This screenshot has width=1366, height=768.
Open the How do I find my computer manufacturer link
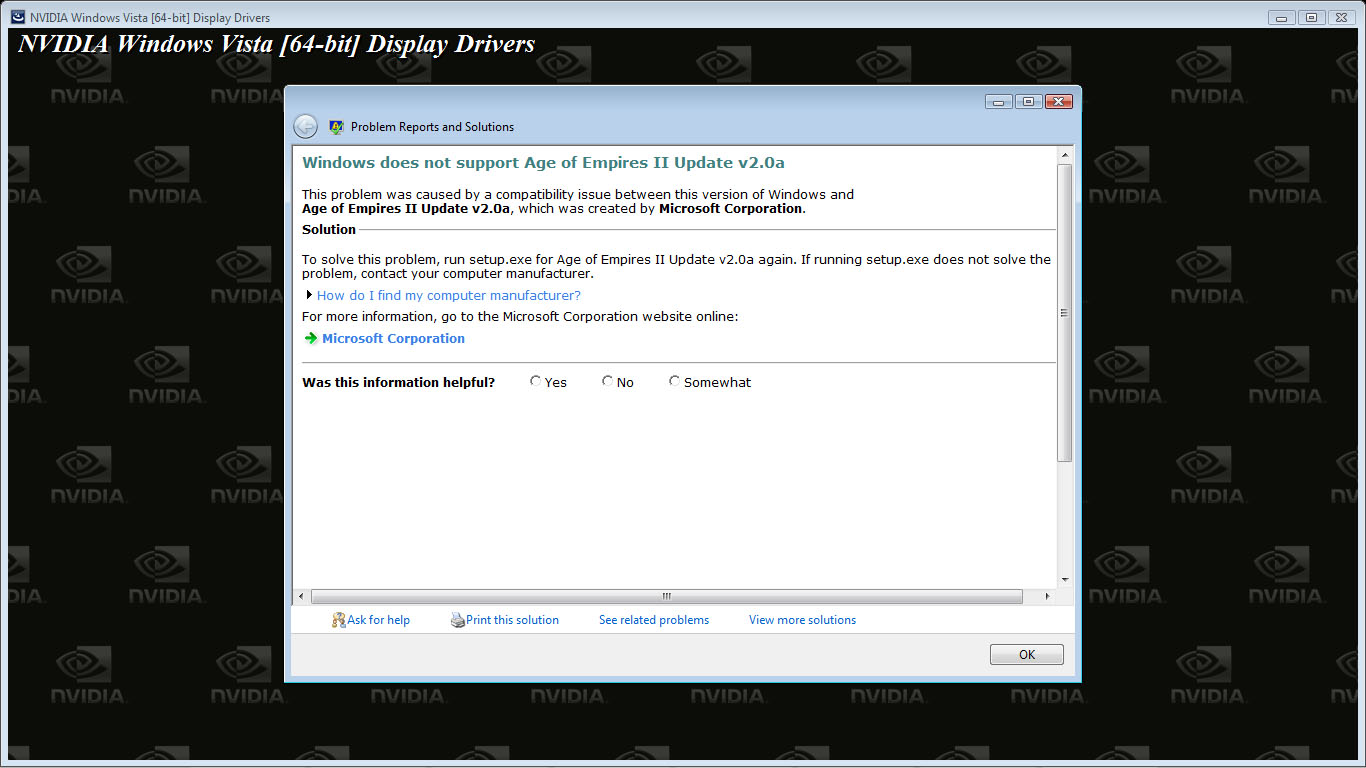pos(448,296)
